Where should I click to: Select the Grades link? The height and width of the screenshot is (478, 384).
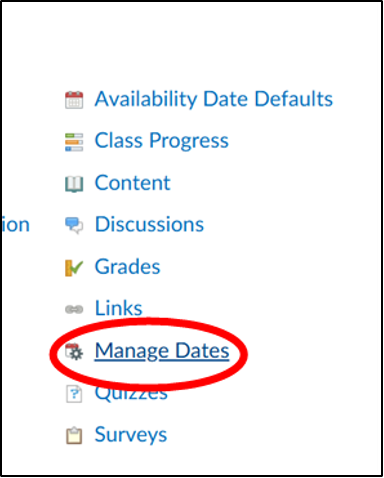[x=127, y=267]
